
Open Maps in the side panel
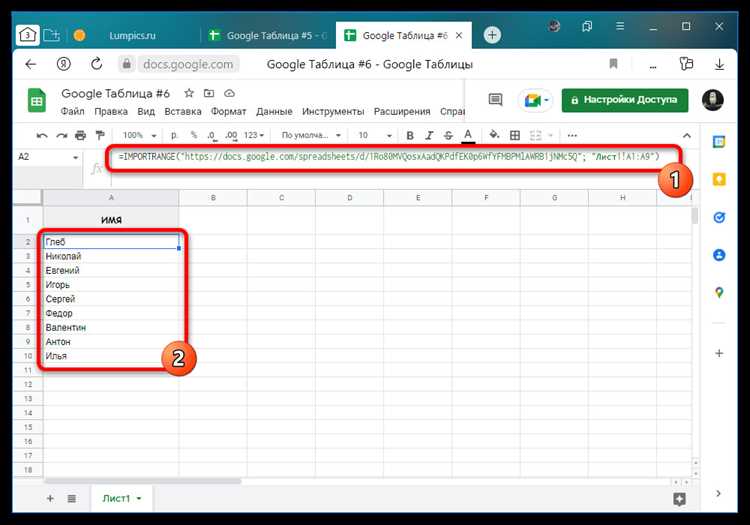click(719, 293)
